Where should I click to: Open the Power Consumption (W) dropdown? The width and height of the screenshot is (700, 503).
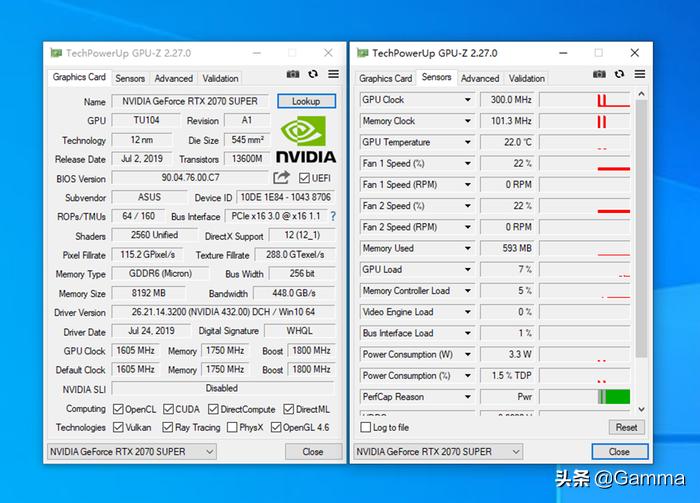pos(467,354)
